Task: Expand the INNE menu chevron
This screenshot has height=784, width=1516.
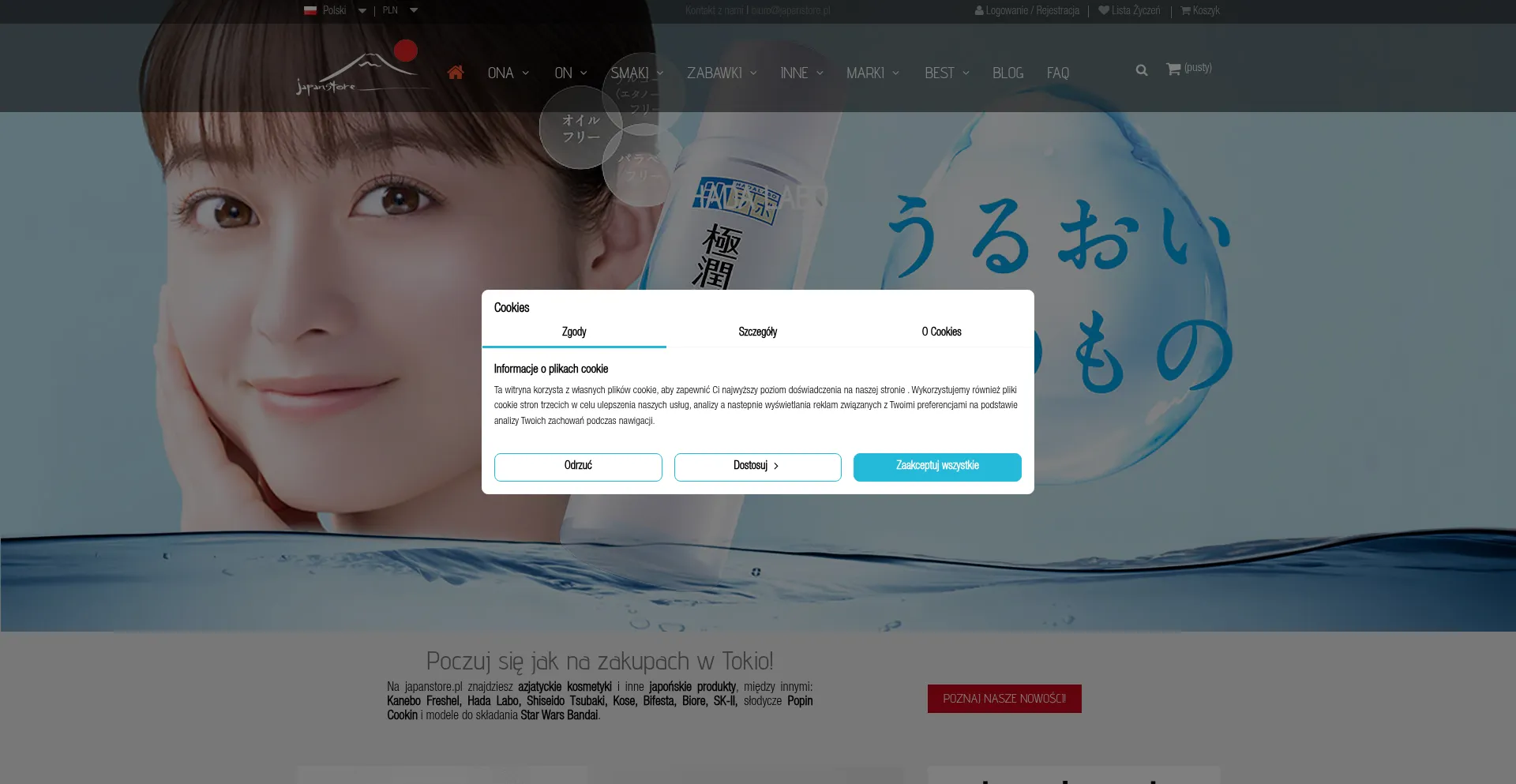Action: click(820, 73)
